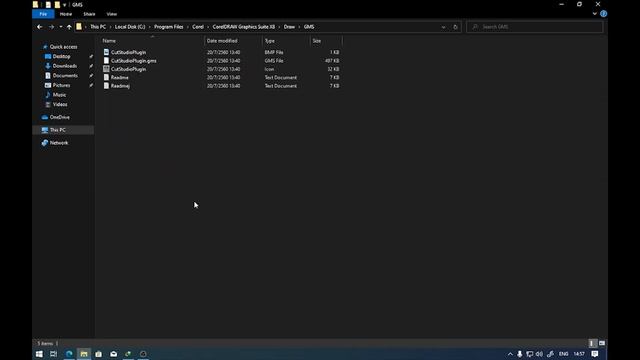This screenshot has width=640, height=360.
Task: Expand the address bar history dropdown
Action: tap(443, 27)
